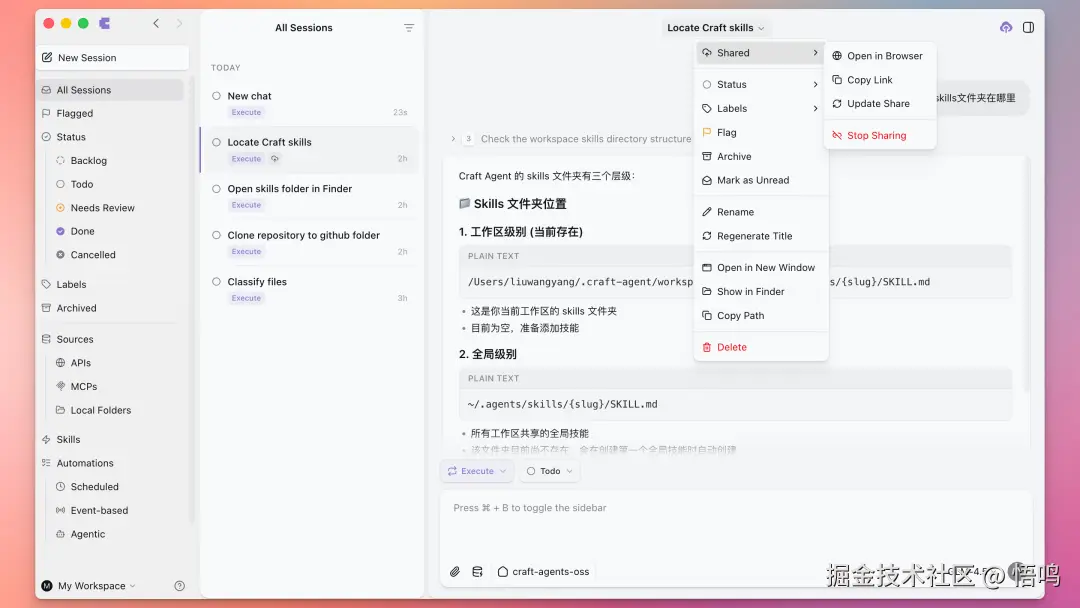Click the sources database icon in input bar
This screenshot has height=608, width=1080.
pyautogui.click(x=477, y=572)
